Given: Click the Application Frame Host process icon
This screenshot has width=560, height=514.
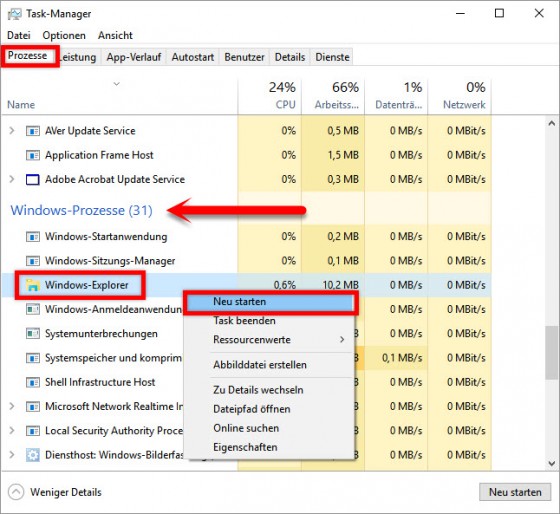Looking at the screenshot, I should (33, 155).
